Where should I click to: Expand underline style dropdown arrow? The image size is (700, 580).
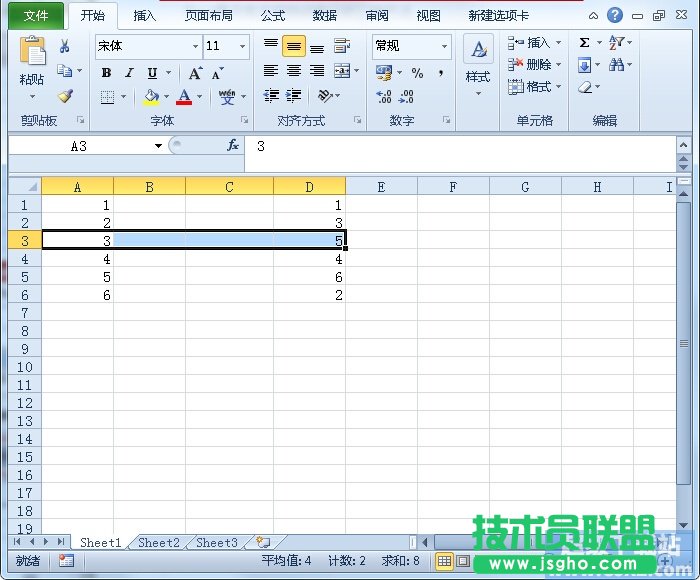pyautogui.click(x=169, y=73)
